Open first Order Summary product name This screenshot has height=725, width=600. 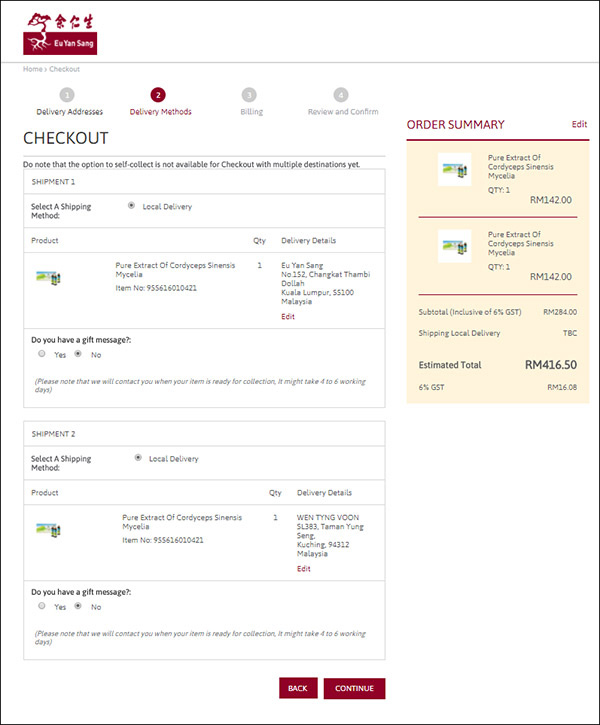(x=520, y=166)
